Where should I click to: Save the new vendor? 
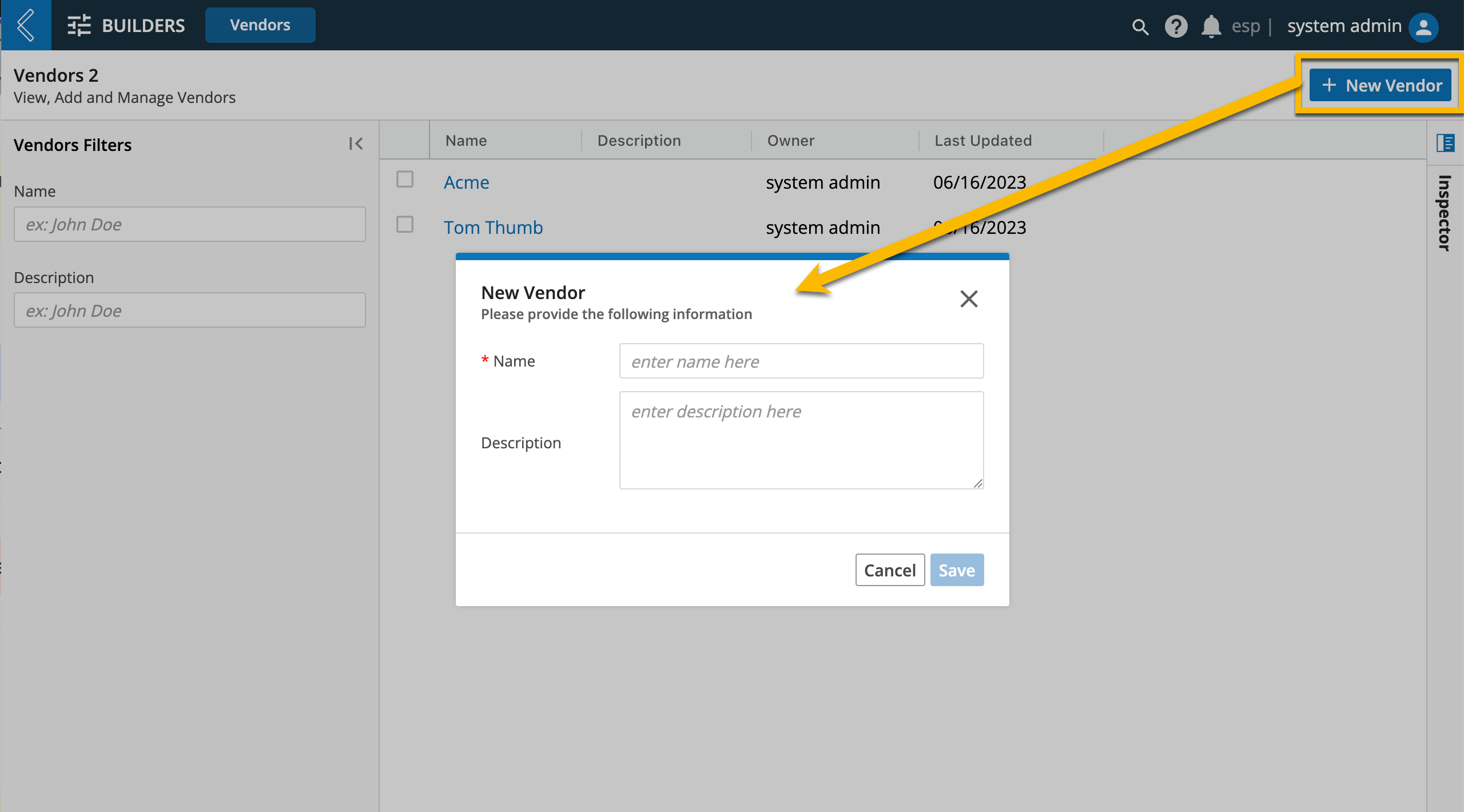click(x=957, y=570)
